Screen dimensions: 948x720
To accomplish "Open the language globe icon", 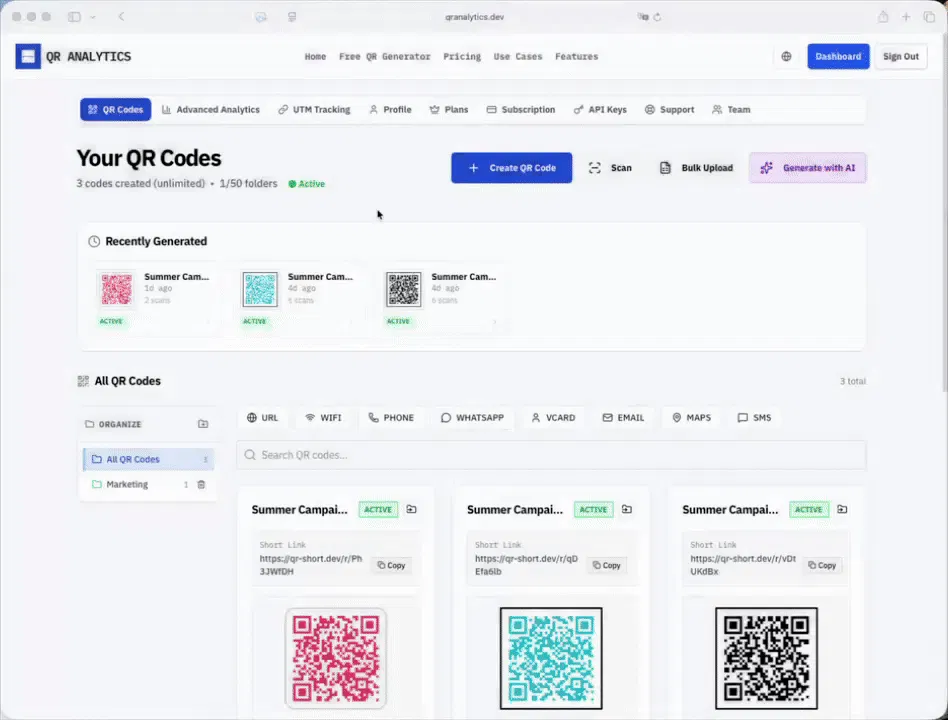I will (x=786, y=56).
